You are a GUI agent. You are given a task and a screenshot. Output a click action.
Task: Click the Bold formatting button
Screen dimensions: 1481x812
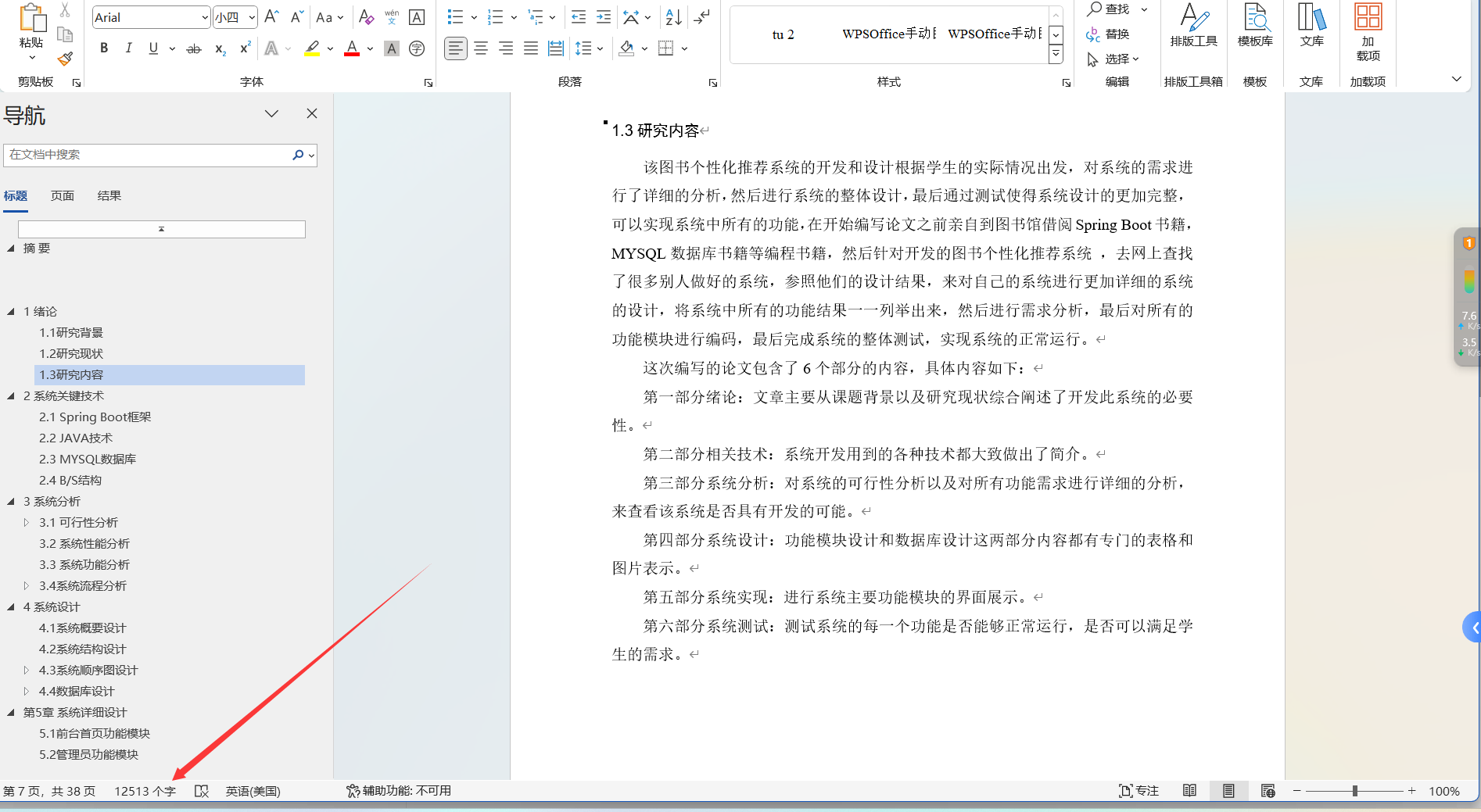[104, 48]
